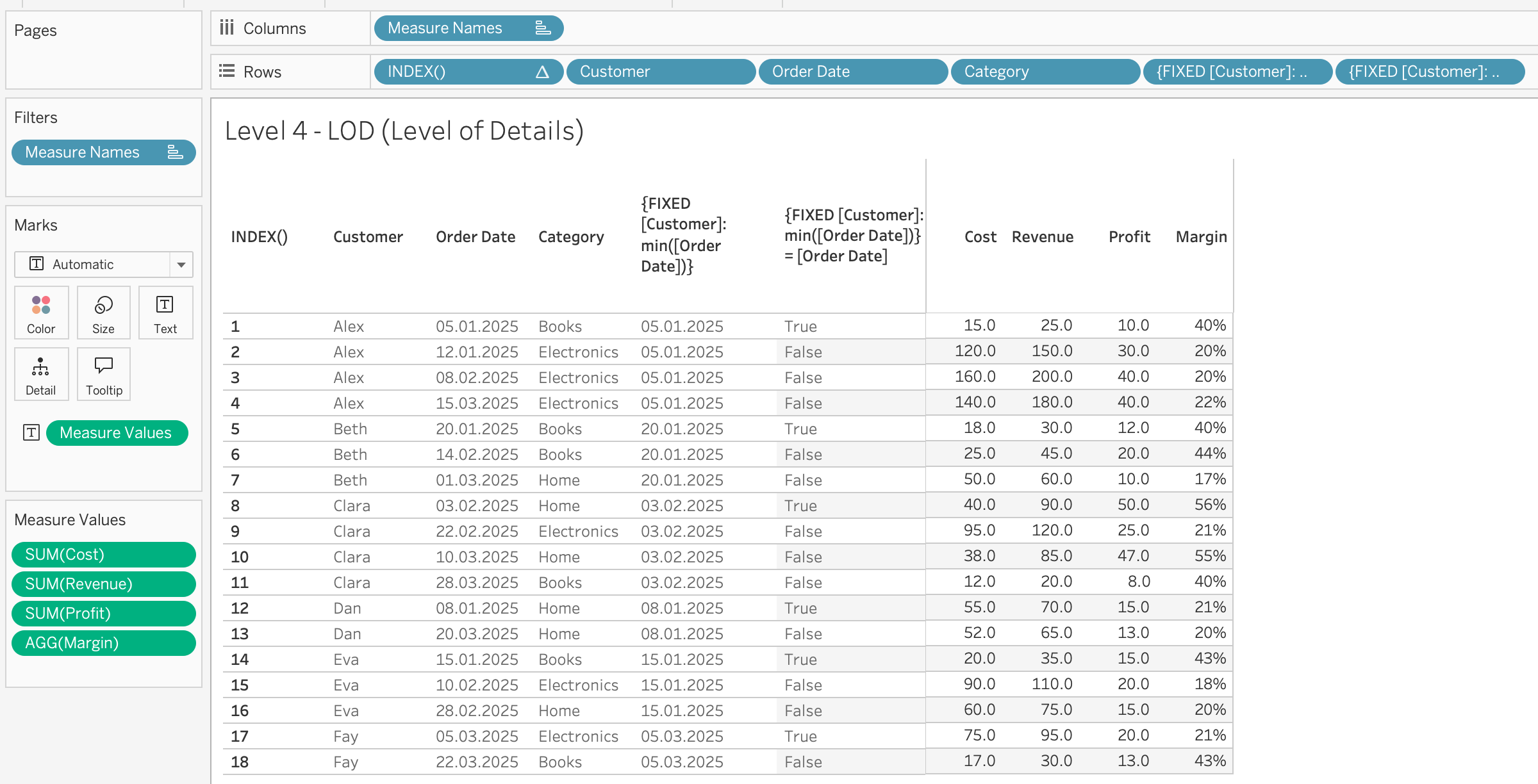Click the Revenue column header
The width and height of the screenshot is (1538, 784).
pos(1042,237)
